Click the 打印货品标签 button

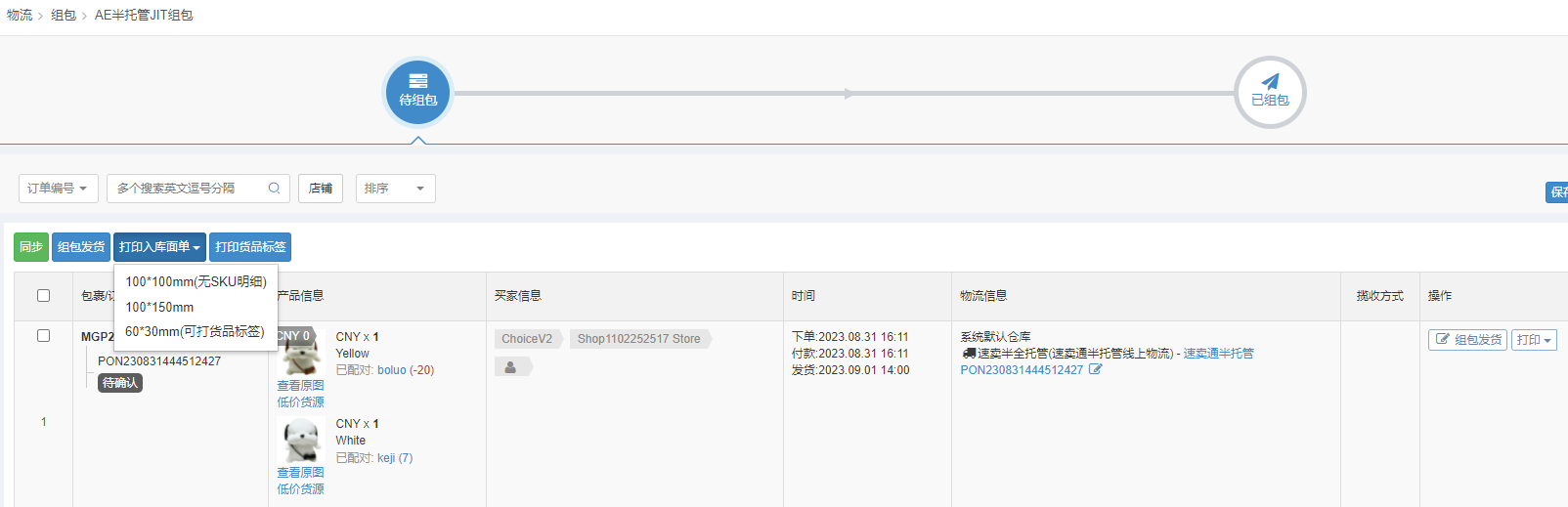(x=250, y=247)
